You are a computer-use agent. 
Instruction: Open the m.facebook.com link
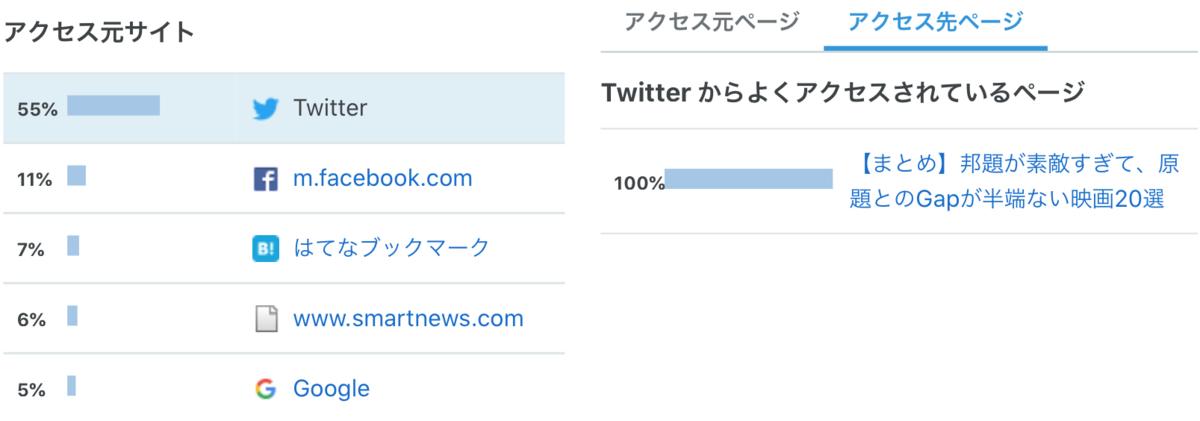[382, 179]
